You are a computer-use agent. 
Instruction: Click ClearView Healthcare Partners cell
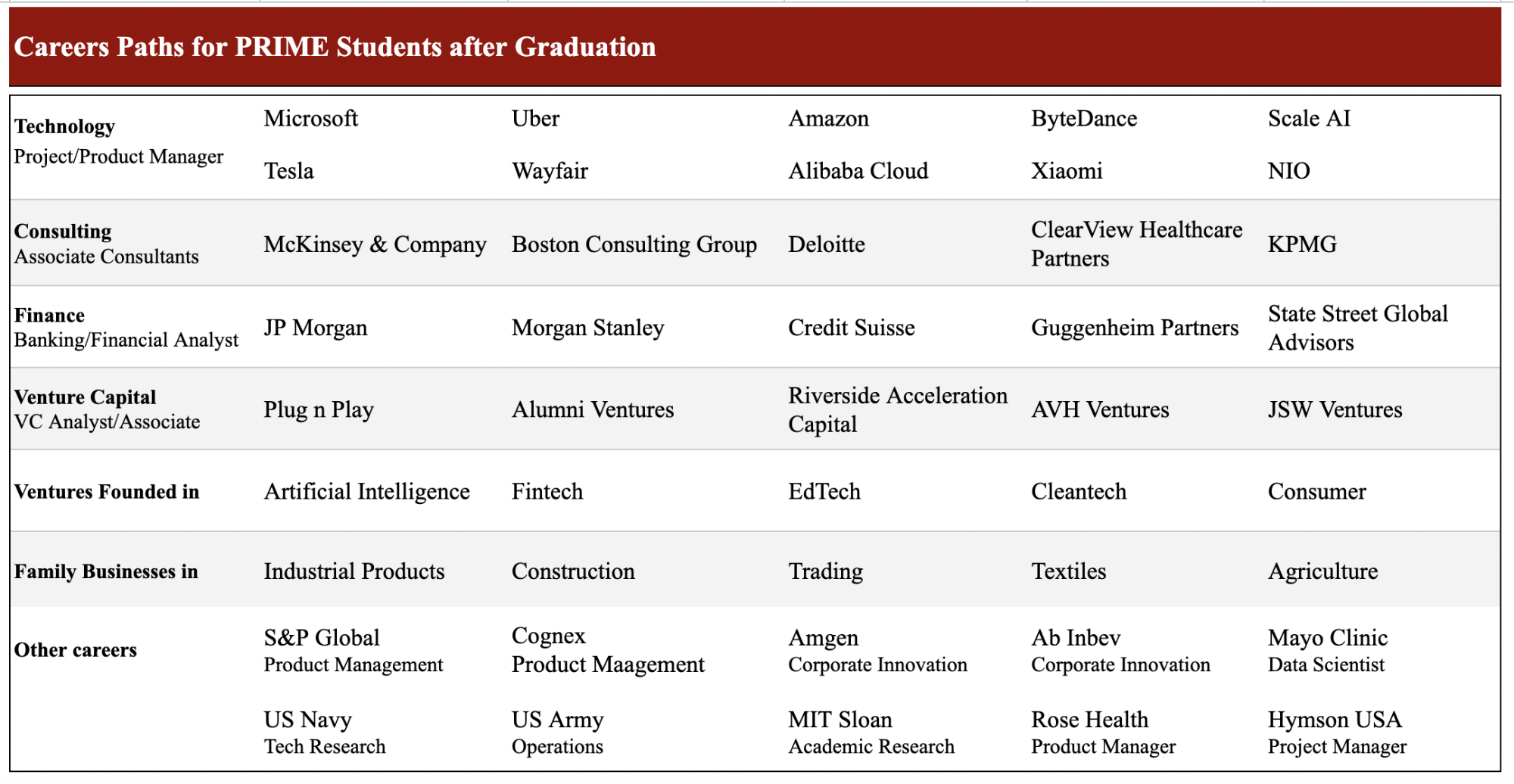click(1136, 244)
